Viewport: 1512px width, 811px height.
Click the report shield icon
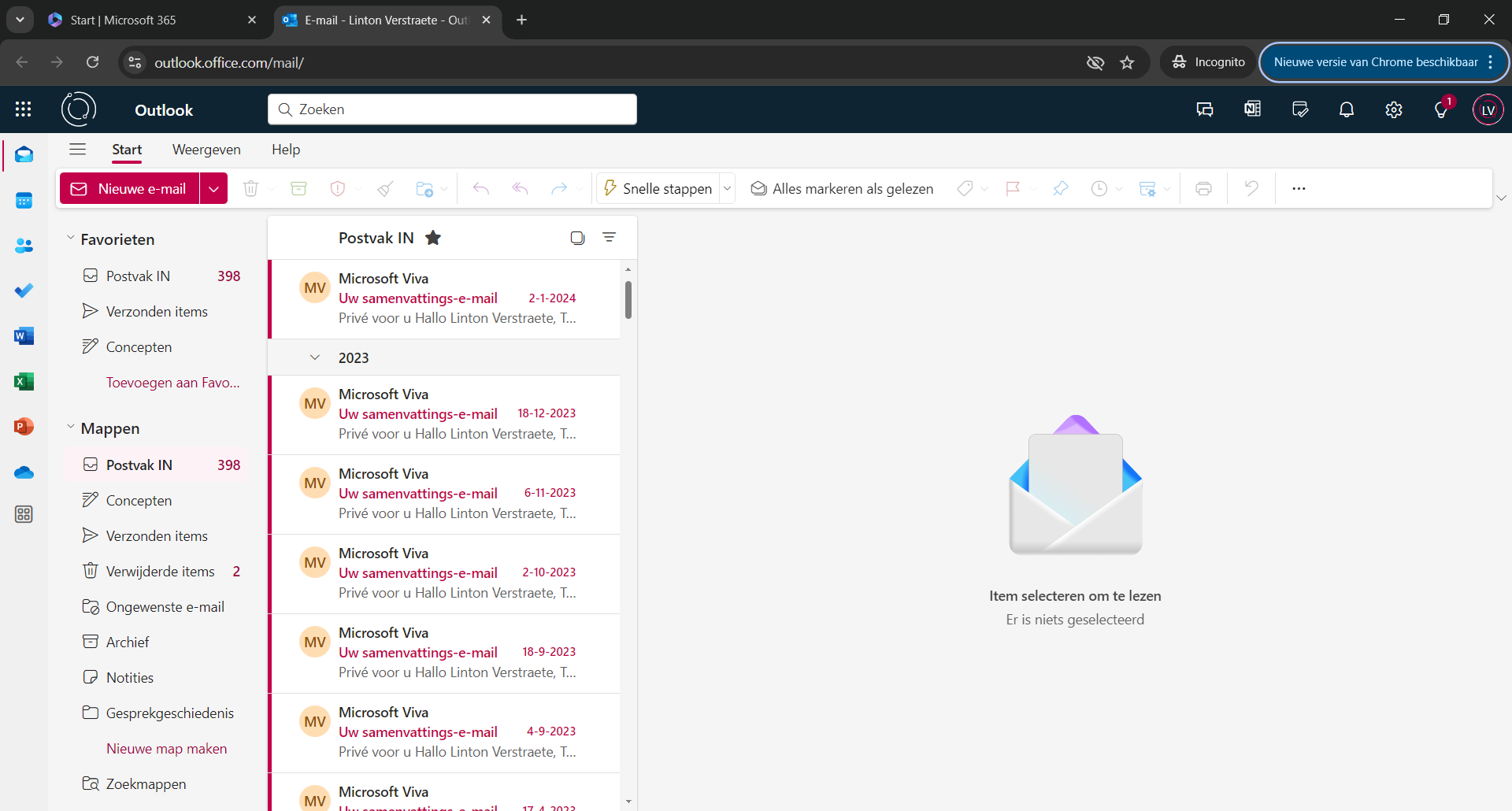338,188
